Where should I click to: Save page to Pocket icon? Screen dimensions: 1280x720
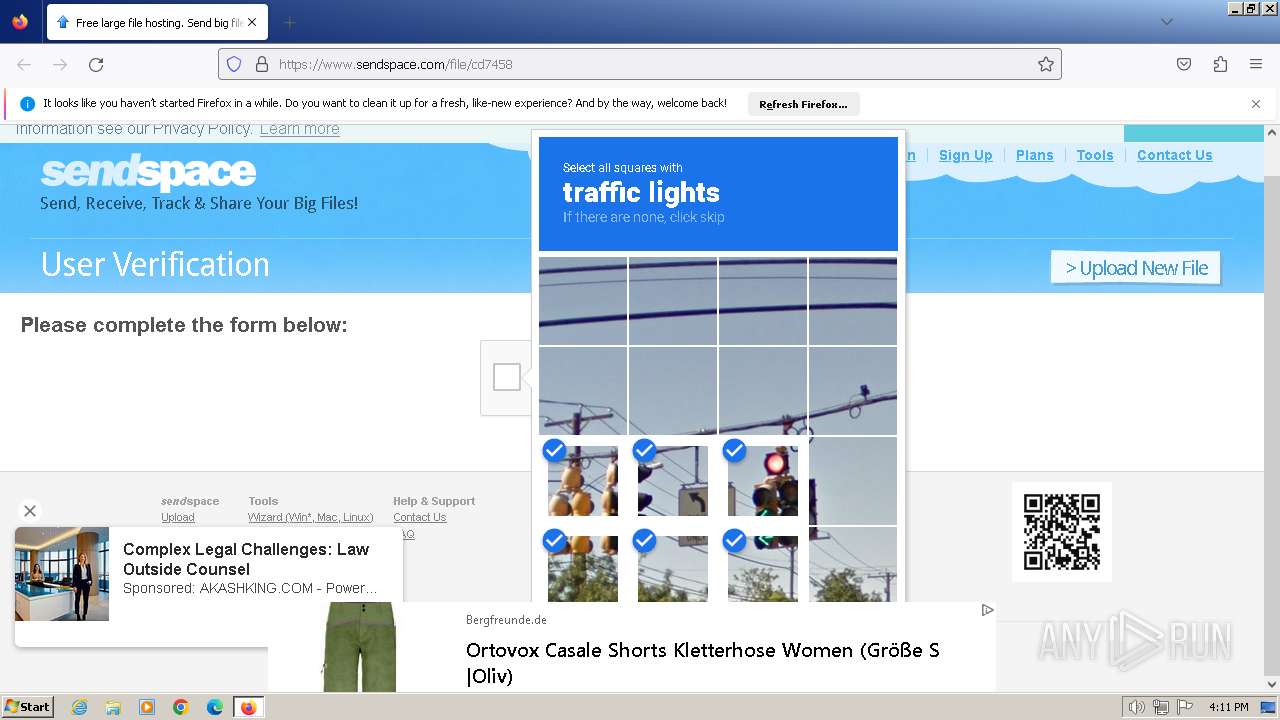(x=1184, y=64)
